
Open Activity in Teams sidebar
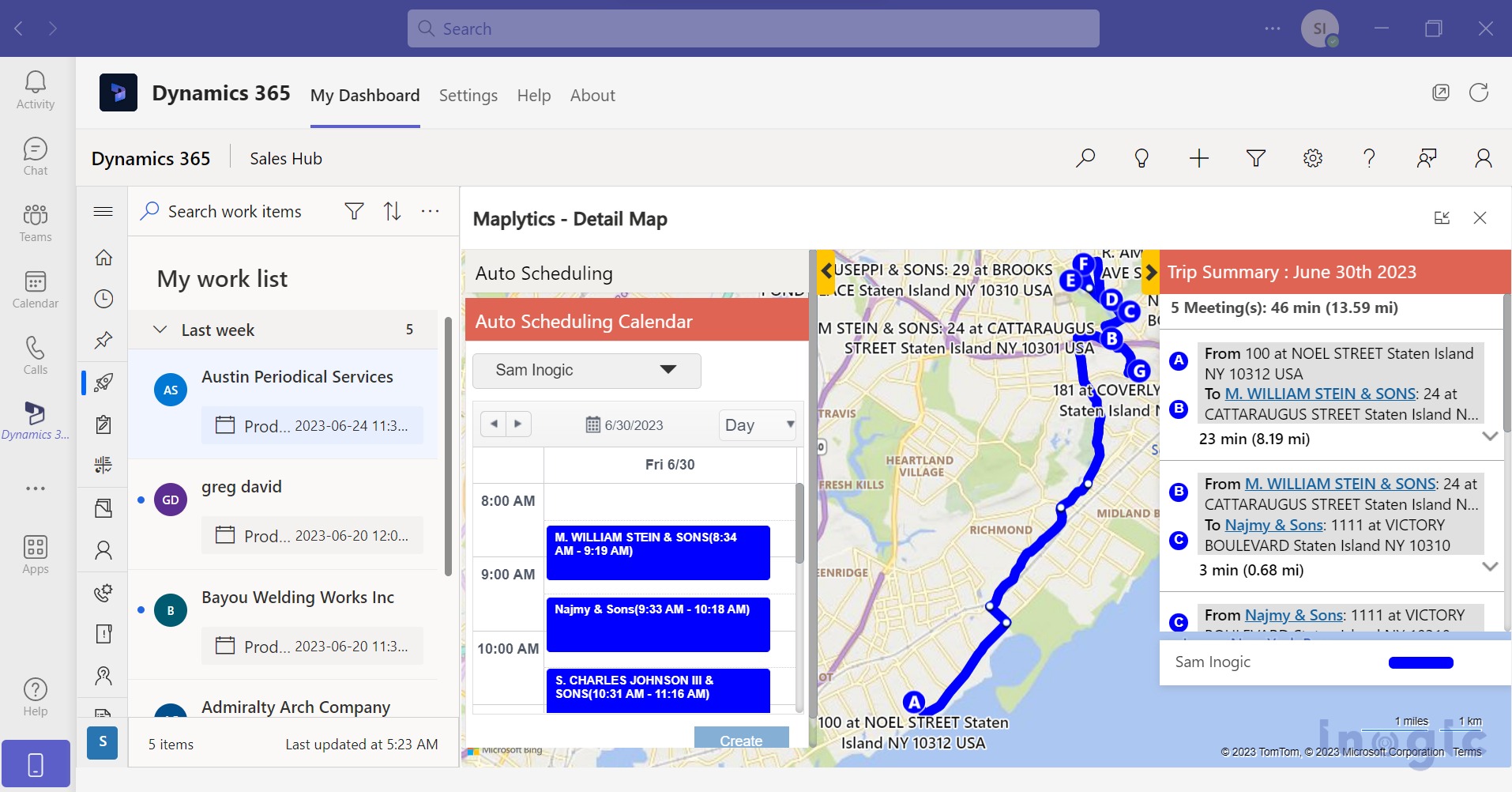[36, 90]
